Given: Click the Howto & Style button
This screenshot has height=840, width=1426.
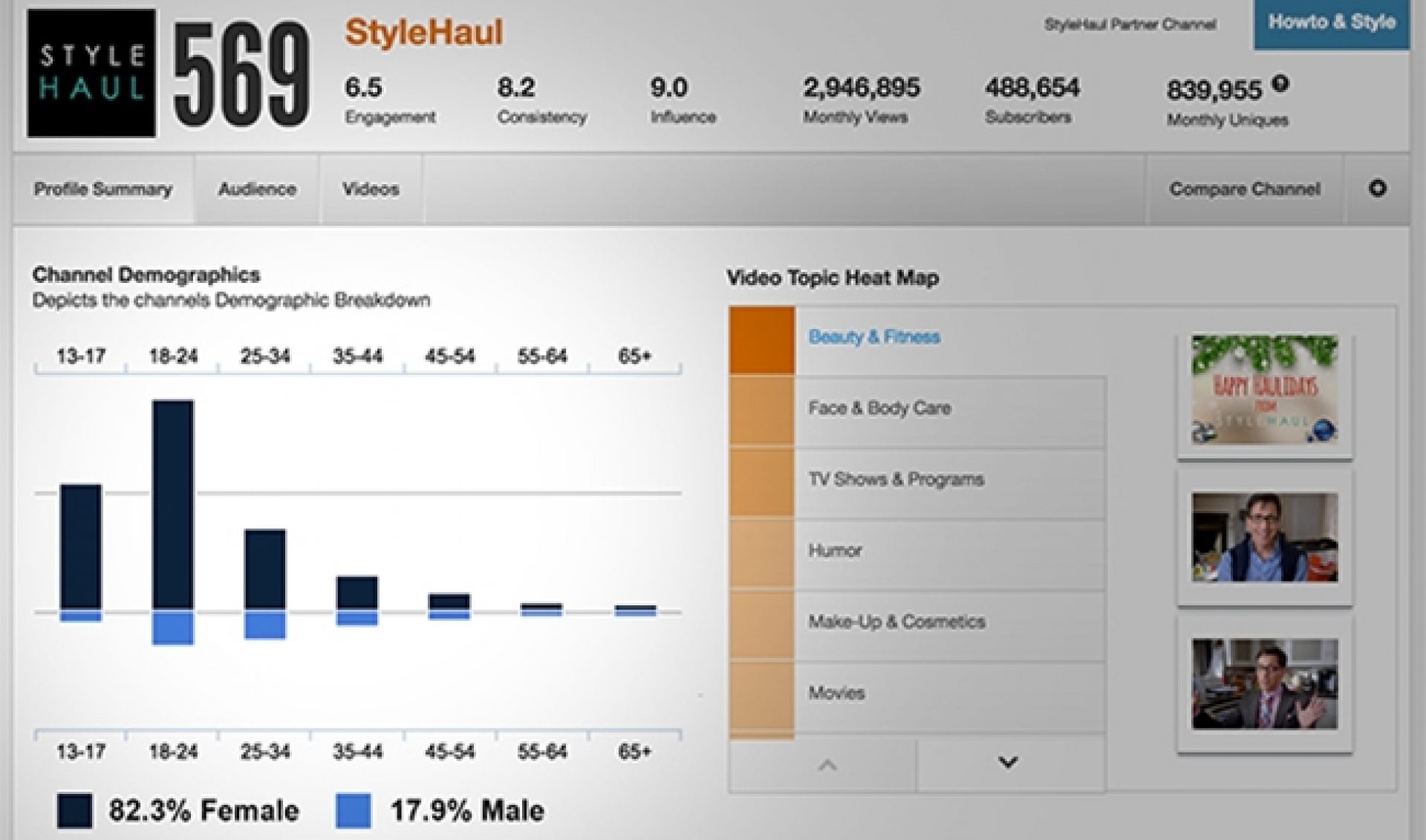Looking at the screenshot, I should point(1332,22).
